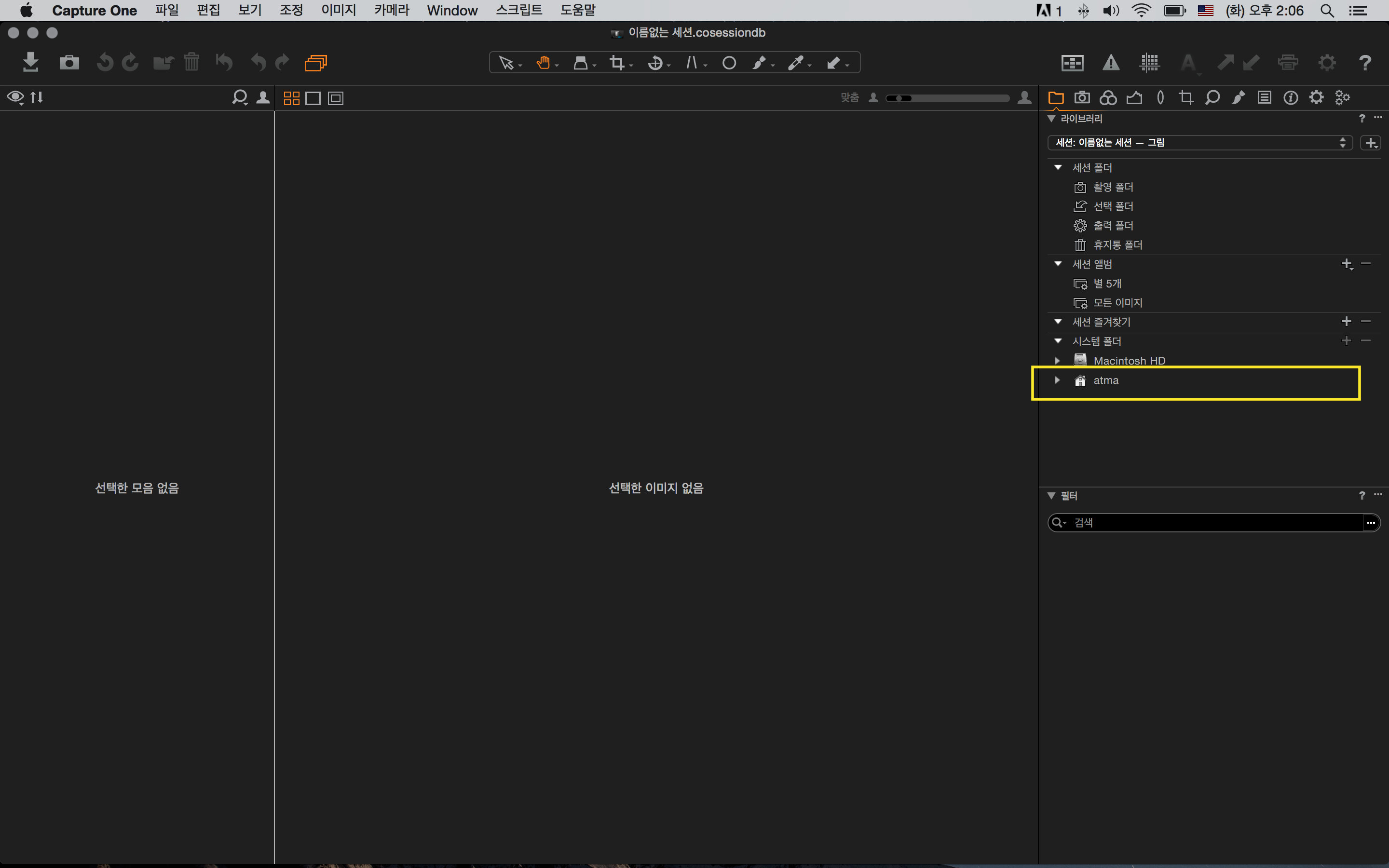This screenshot has height=868, width=1389.
Task: Open the 이미지 menu
Action: click(338, 10)
